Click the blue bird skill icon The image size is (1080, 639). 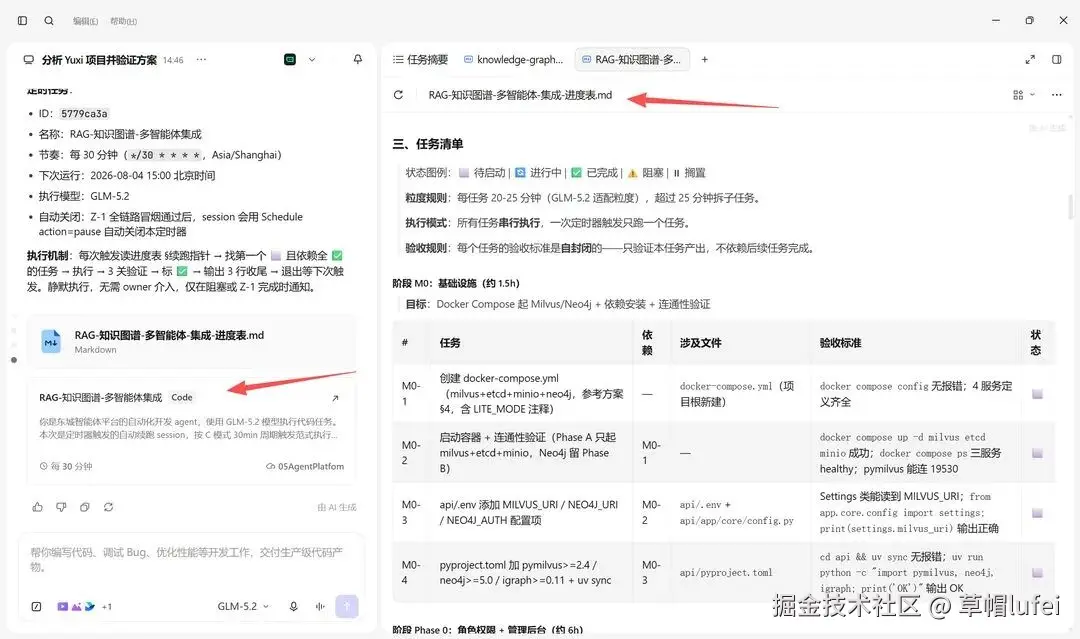pos(90,607)
